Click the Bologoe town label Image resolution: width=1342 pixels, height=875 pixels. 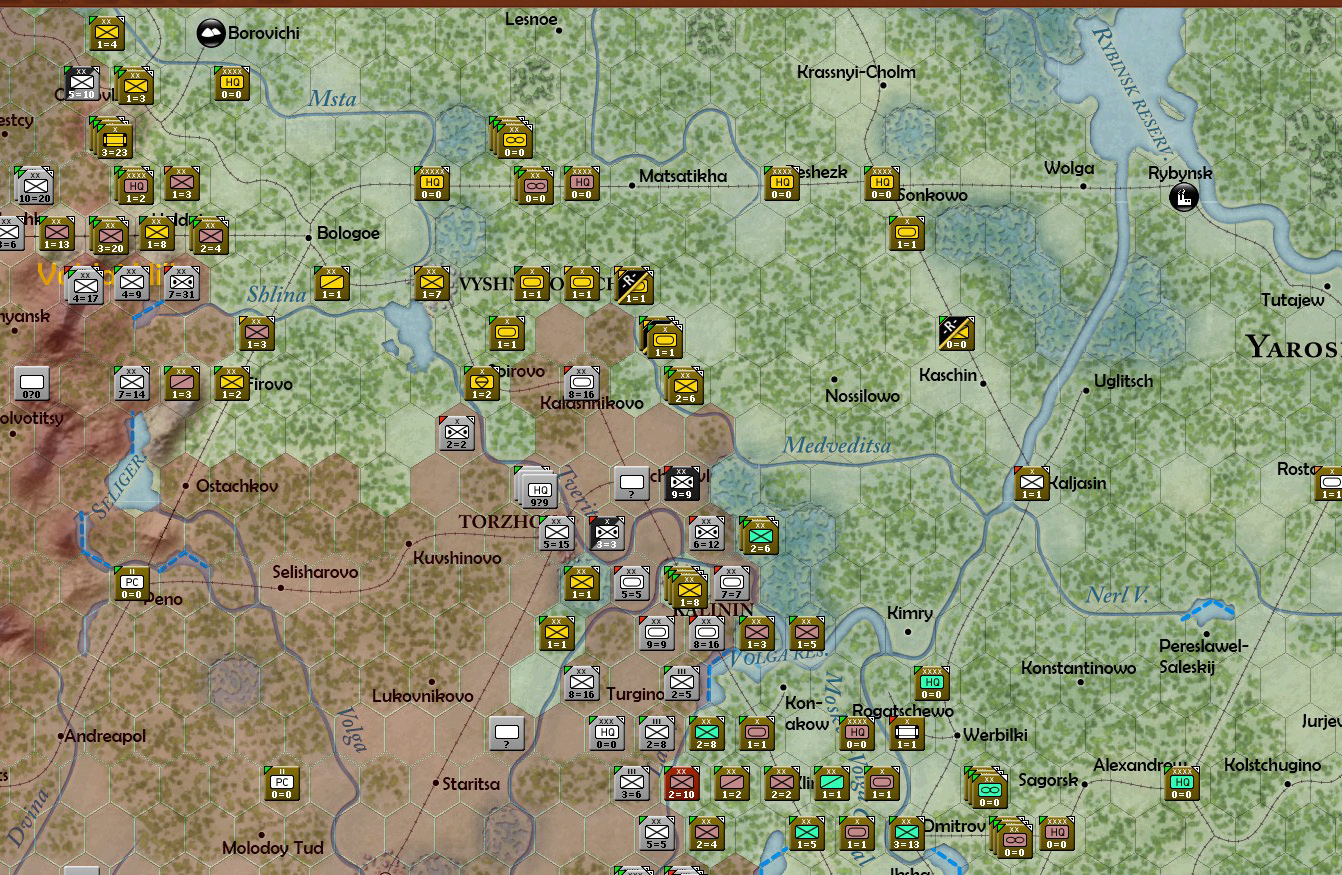(348, 234)
